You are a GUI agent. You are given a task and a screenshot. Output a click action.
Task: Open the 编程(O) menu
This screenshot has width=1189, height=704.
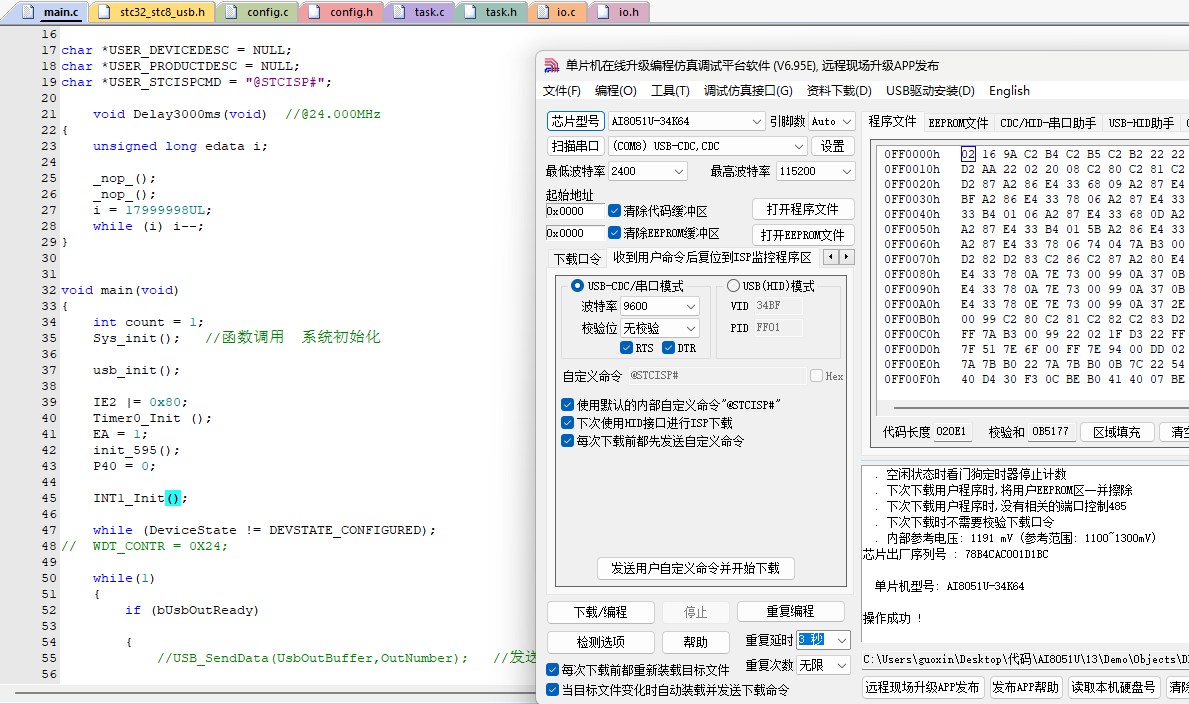click(615, 91)
